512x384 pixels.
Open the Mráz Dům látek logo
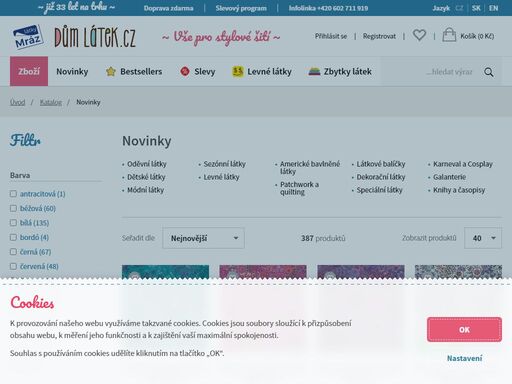pyautogui.click(x=74, y=36)
